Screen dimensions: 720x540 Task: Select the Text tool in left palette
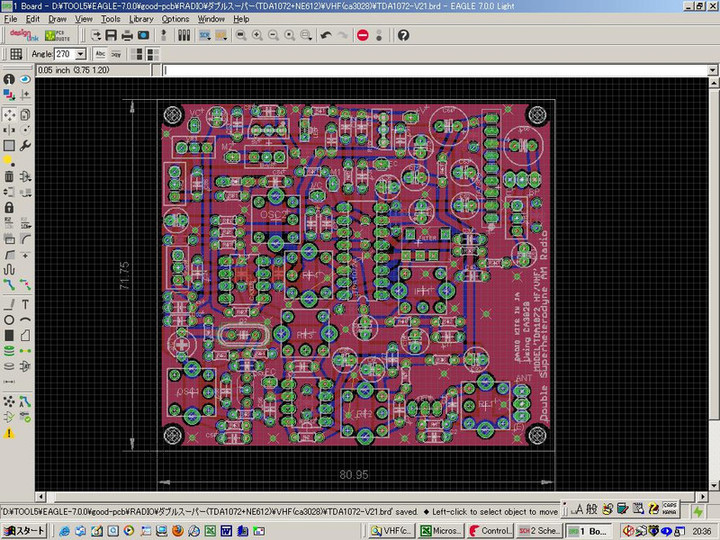(x=25, y=304)
